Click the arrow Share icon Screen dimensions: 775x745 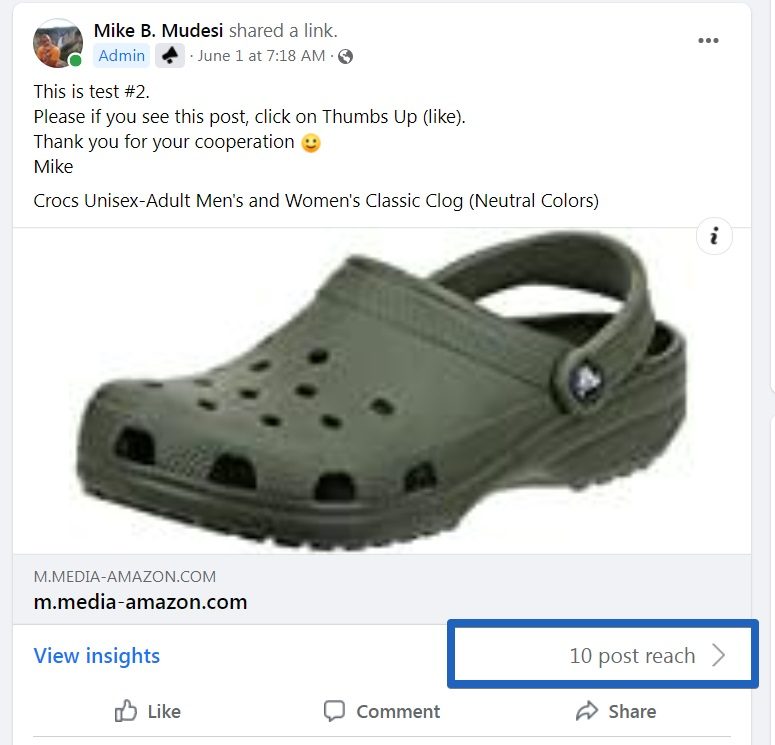[587, 711]
